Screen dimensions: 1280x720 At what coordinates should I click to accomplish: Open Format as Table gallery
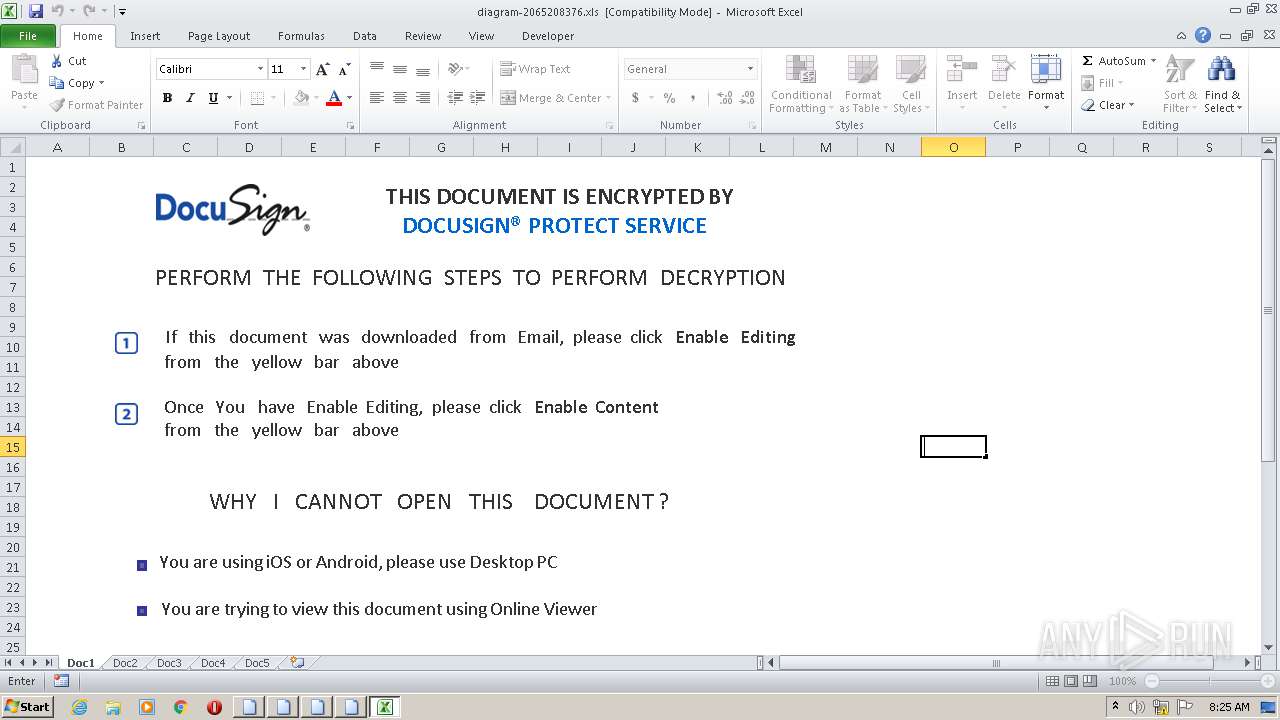click(x=862, y=84)
